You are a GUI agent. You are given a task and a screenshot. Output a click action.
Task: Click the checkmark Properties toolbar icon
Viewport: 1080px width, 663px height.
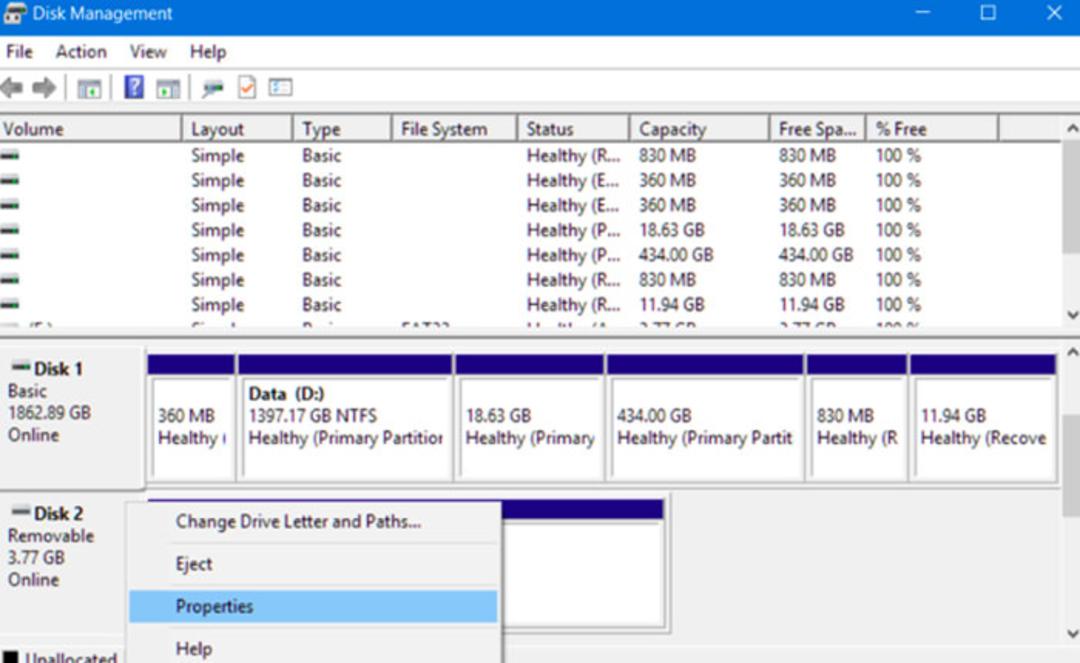pyautogui.click(x=247, y=87)
